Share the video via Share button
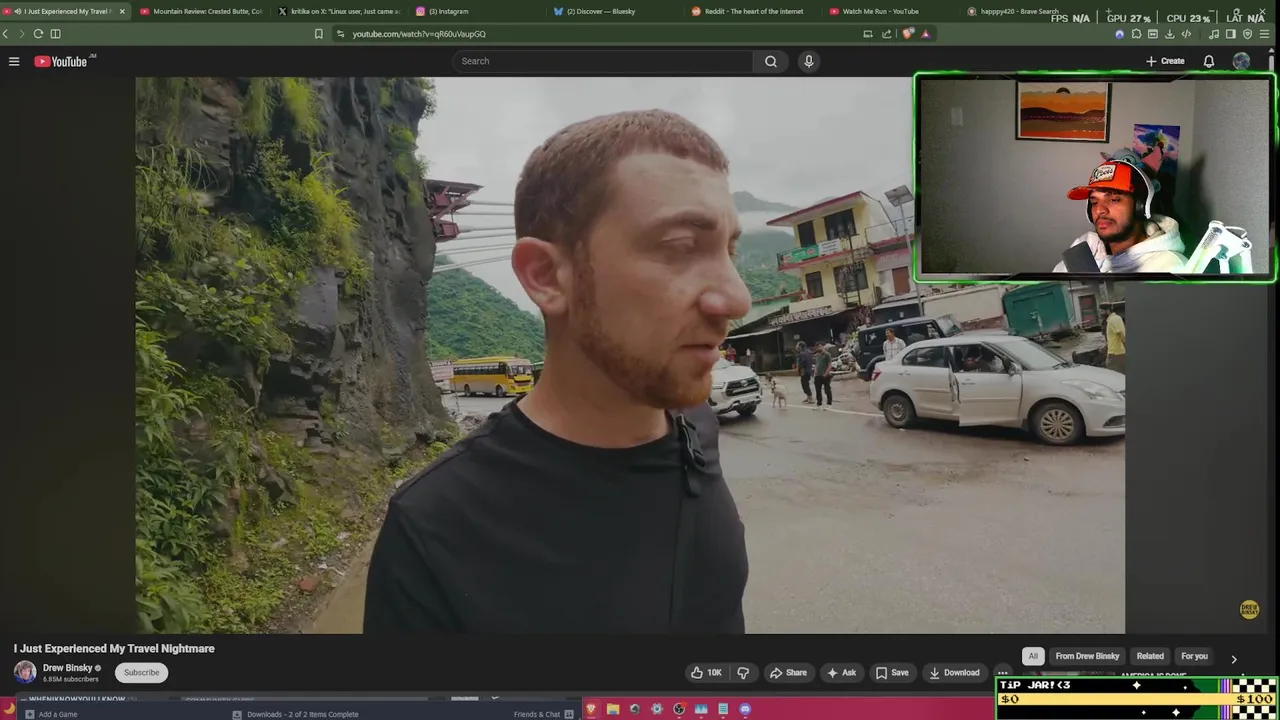 coord(788,673)
